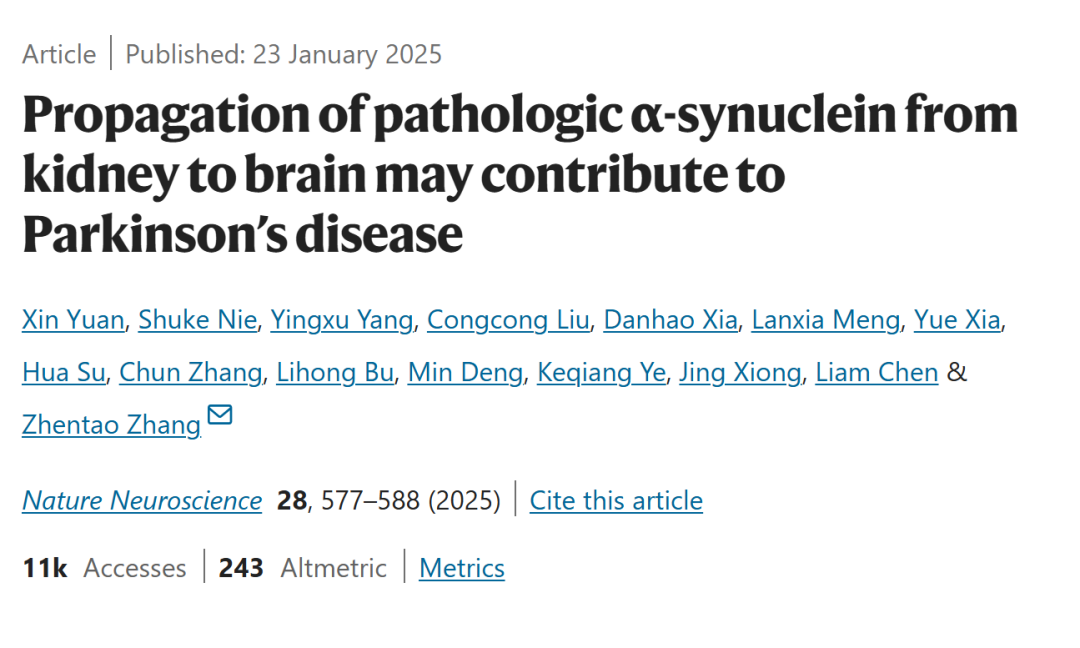Select author Yingxu Yang

342,320
